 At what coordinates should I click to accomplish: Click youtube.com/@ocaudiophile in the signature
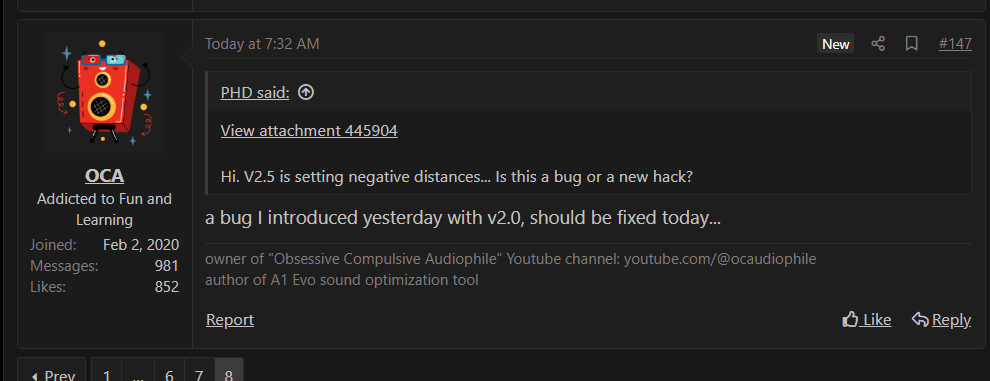point(720,259)
